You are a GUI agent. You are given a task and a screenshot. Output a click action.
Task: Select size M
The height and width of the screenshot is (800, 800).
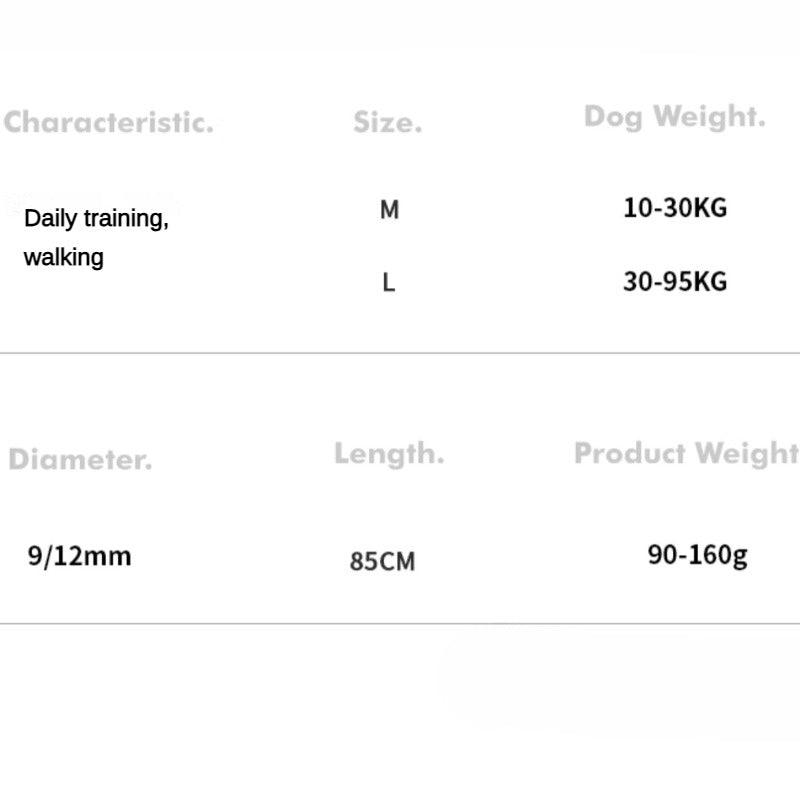click(389, 210)
